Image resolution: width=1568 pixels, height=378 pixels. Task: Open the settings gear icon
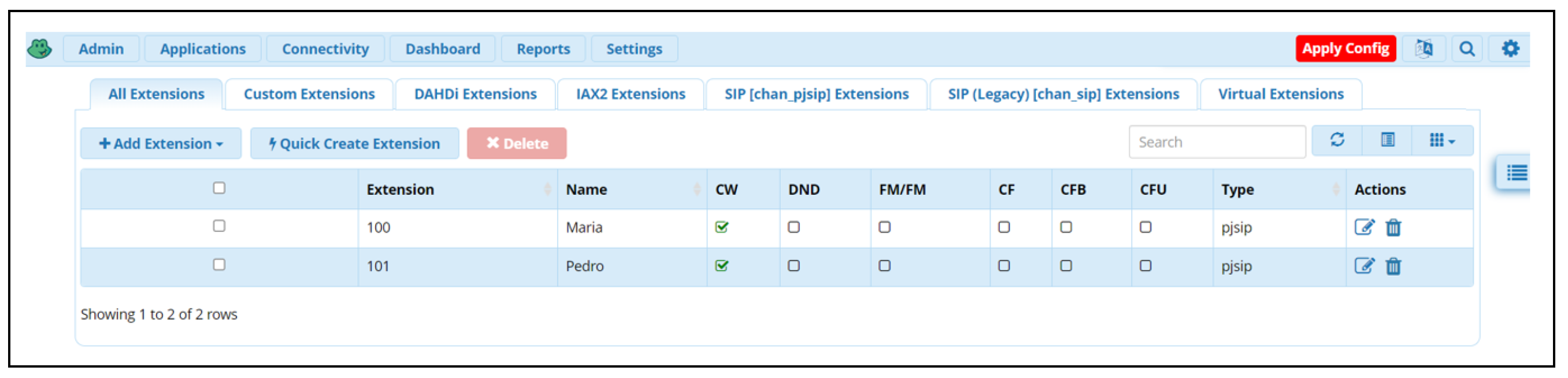(x=1510, y=49)
